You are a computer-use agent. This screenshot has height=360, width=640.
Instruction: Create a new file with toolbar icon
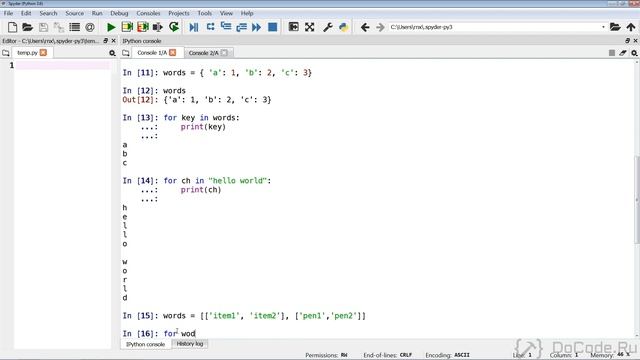[x=12, y=27]
